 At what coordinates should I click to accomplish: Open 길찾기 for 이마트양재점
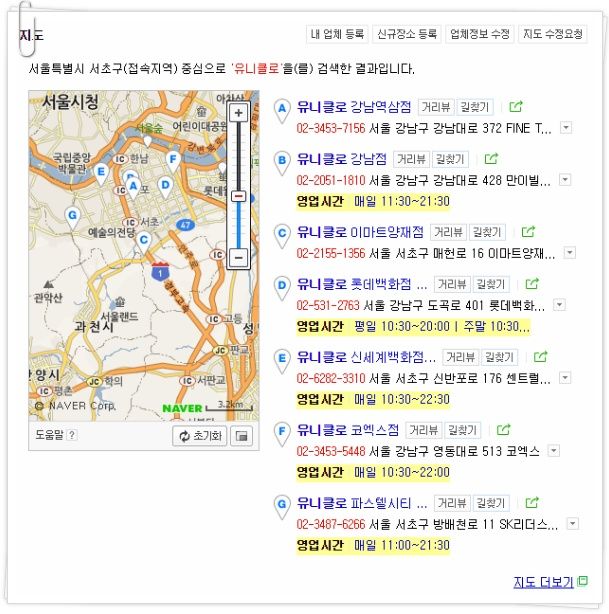pos(487,232)
